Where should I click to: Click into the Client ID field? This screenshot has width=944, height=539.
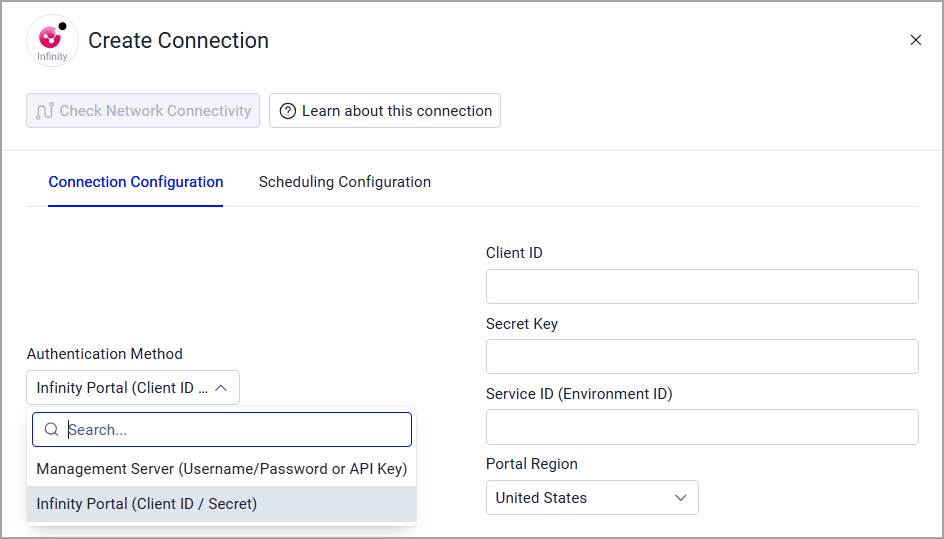pos(702,287)
